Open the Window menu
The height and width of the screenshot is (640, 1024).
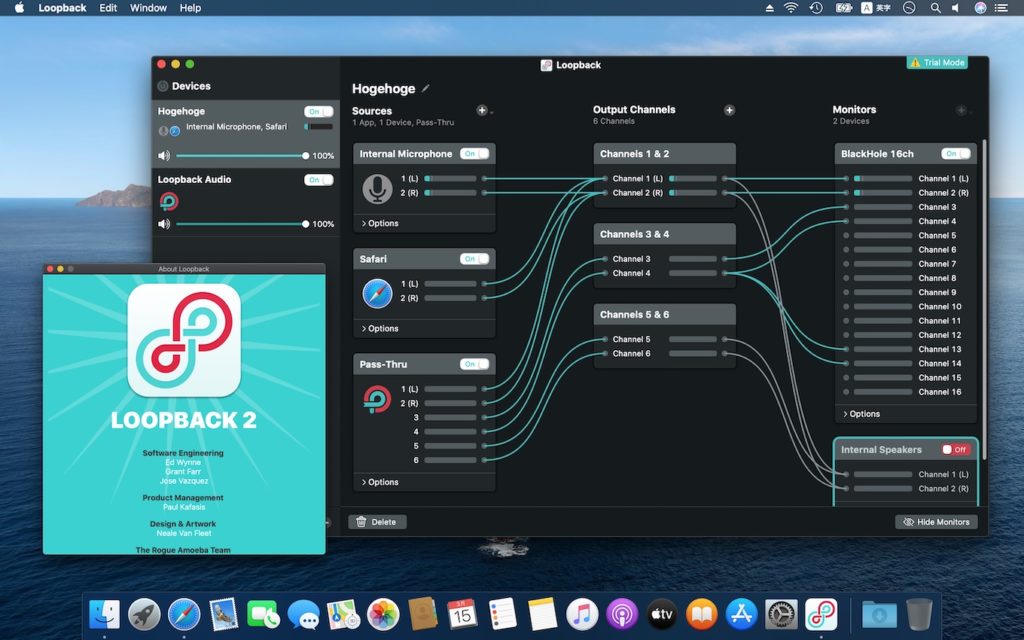[x=148, y=8]
